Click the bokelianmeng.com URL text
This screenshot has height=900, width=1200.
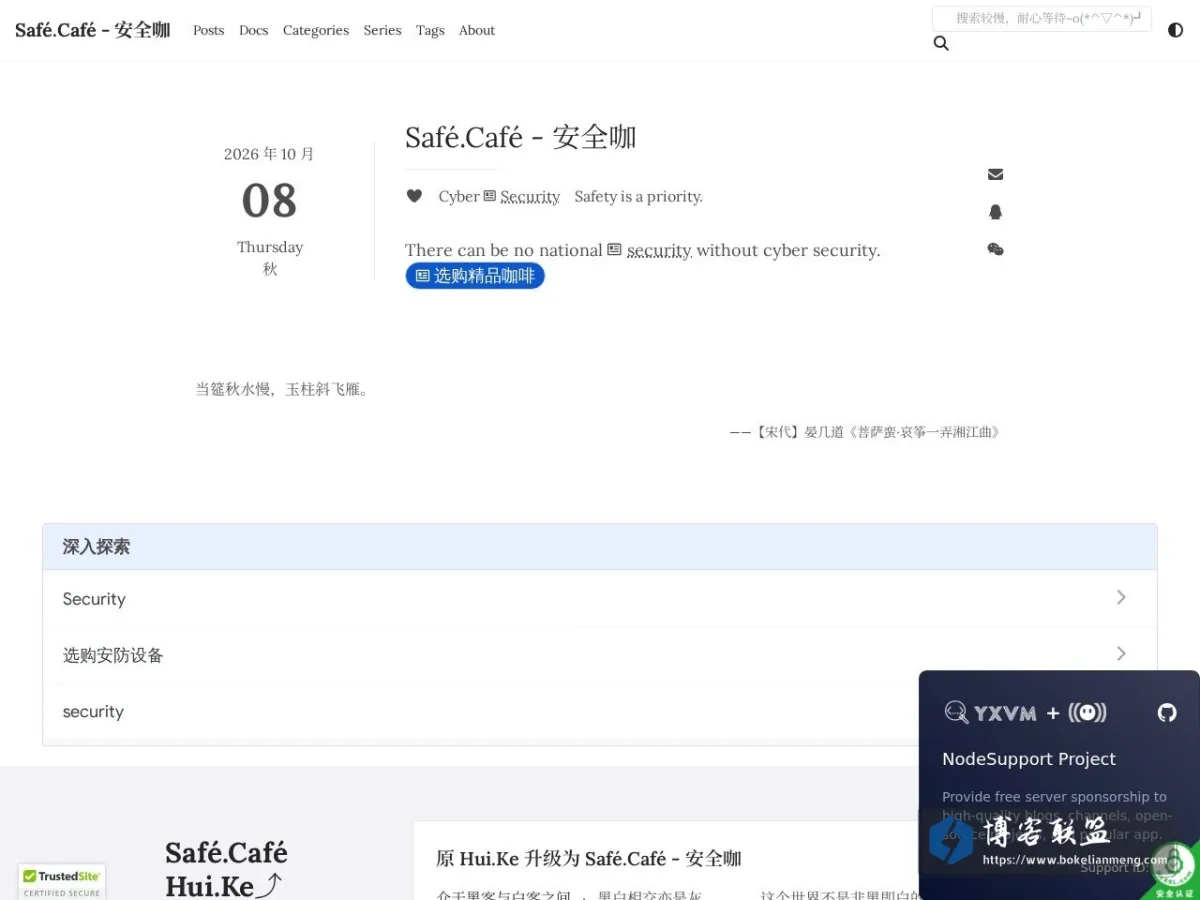(1075, 860)
